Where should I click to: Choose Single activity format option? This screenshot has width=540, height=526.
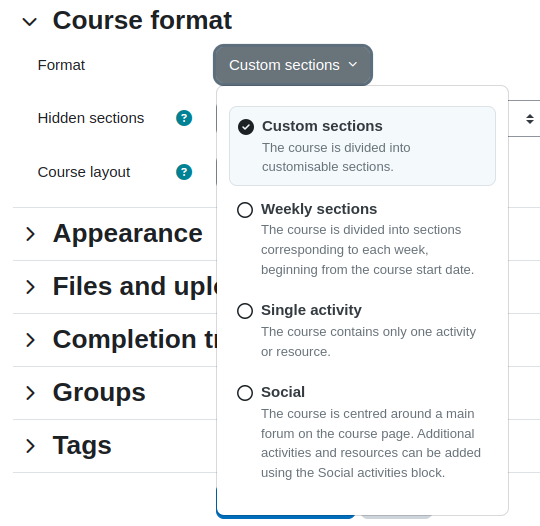tap(362, 330)
